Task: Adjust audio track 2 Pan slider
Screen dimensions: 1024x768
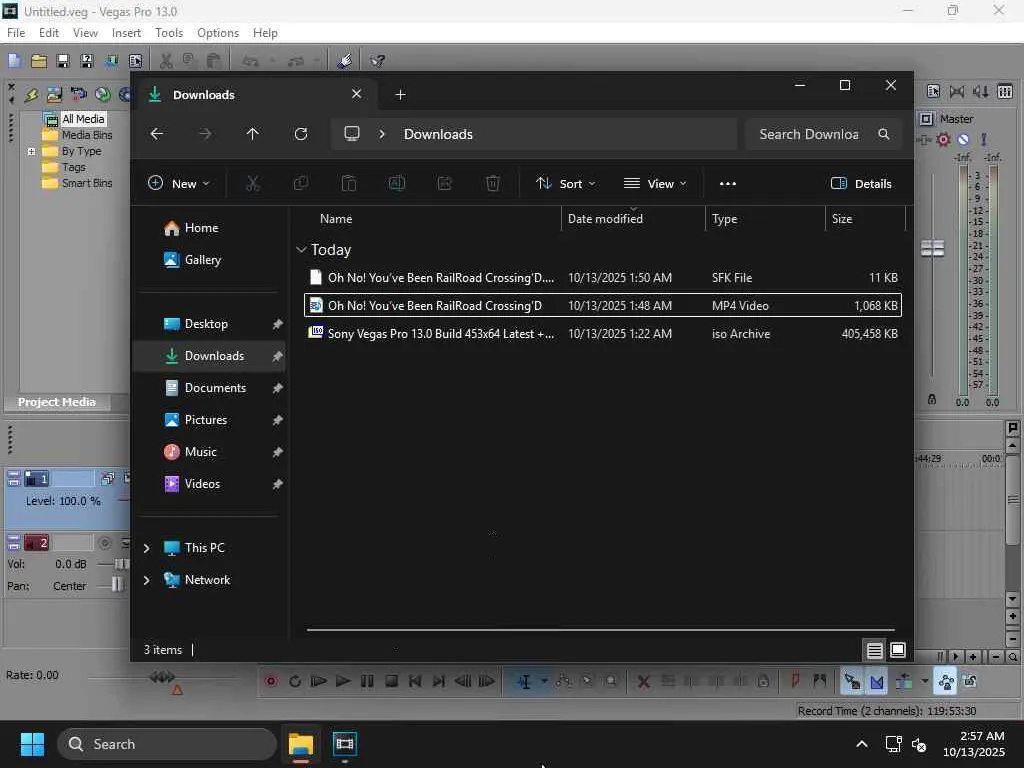Action: tap(117, 584)
